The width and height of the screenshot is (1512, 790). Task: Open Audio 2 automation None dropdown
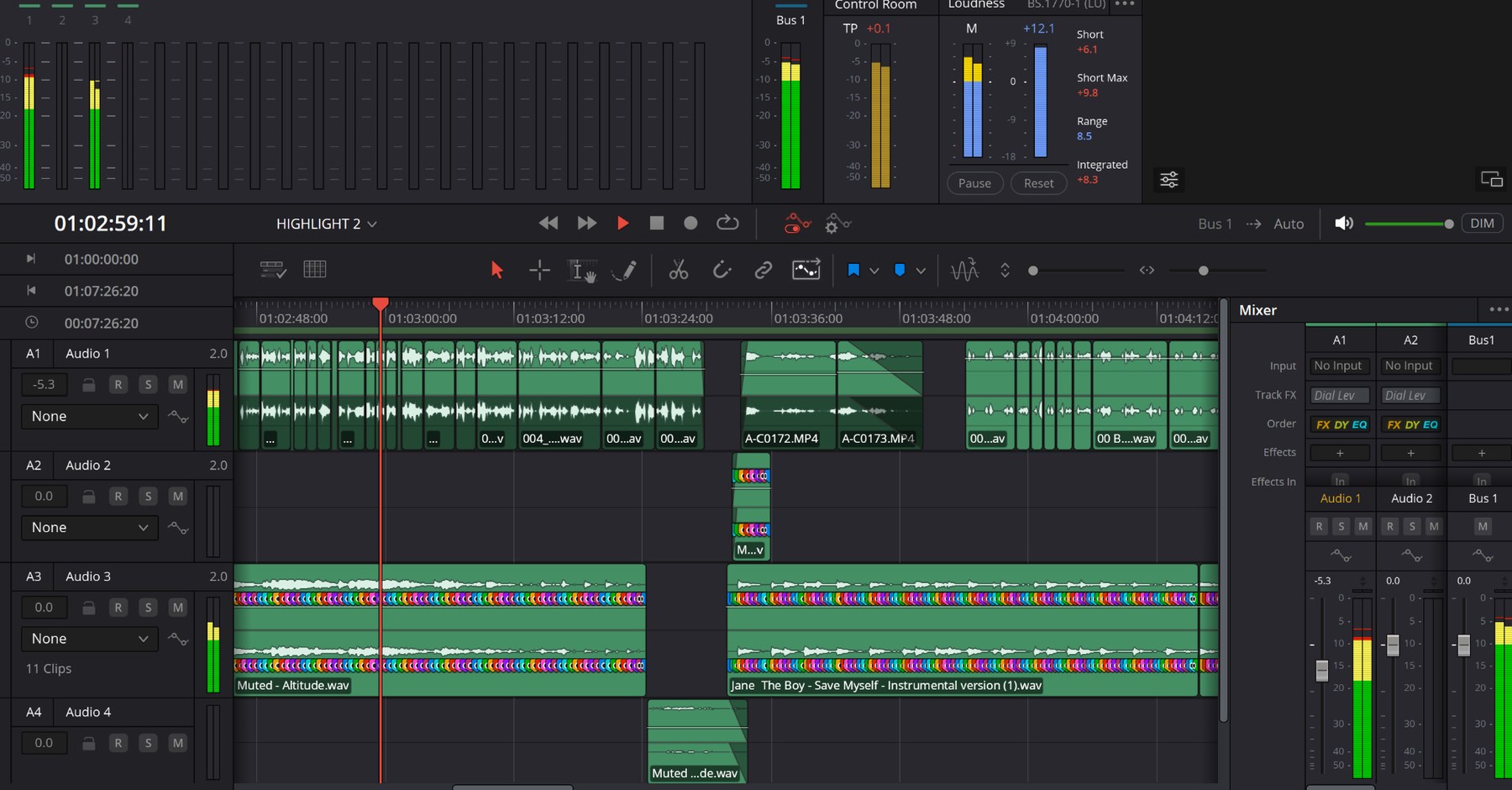click(x=89, y=527)
